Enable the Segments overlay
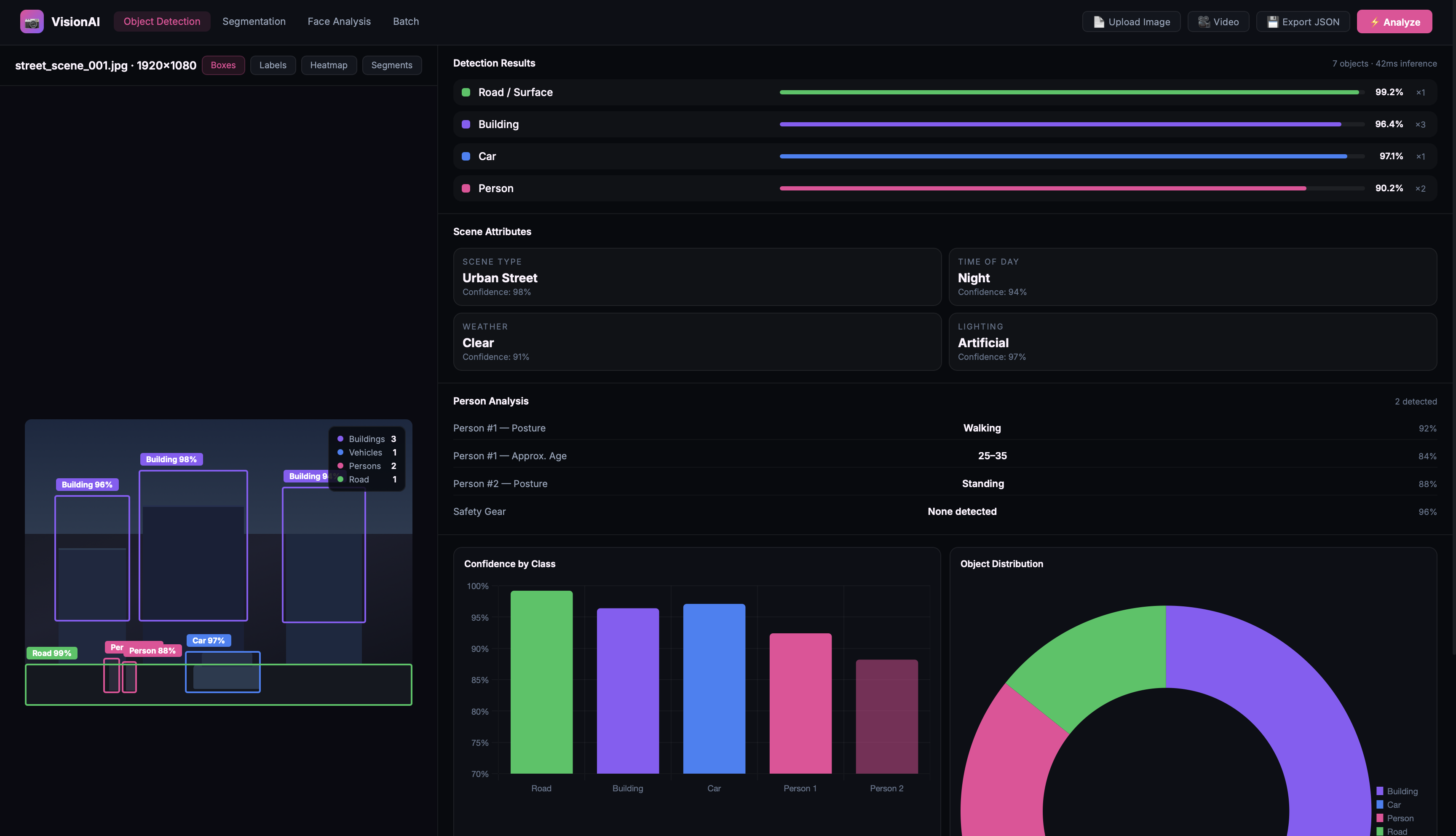Viewport: 1456px width, 836px height. [392, 65]
